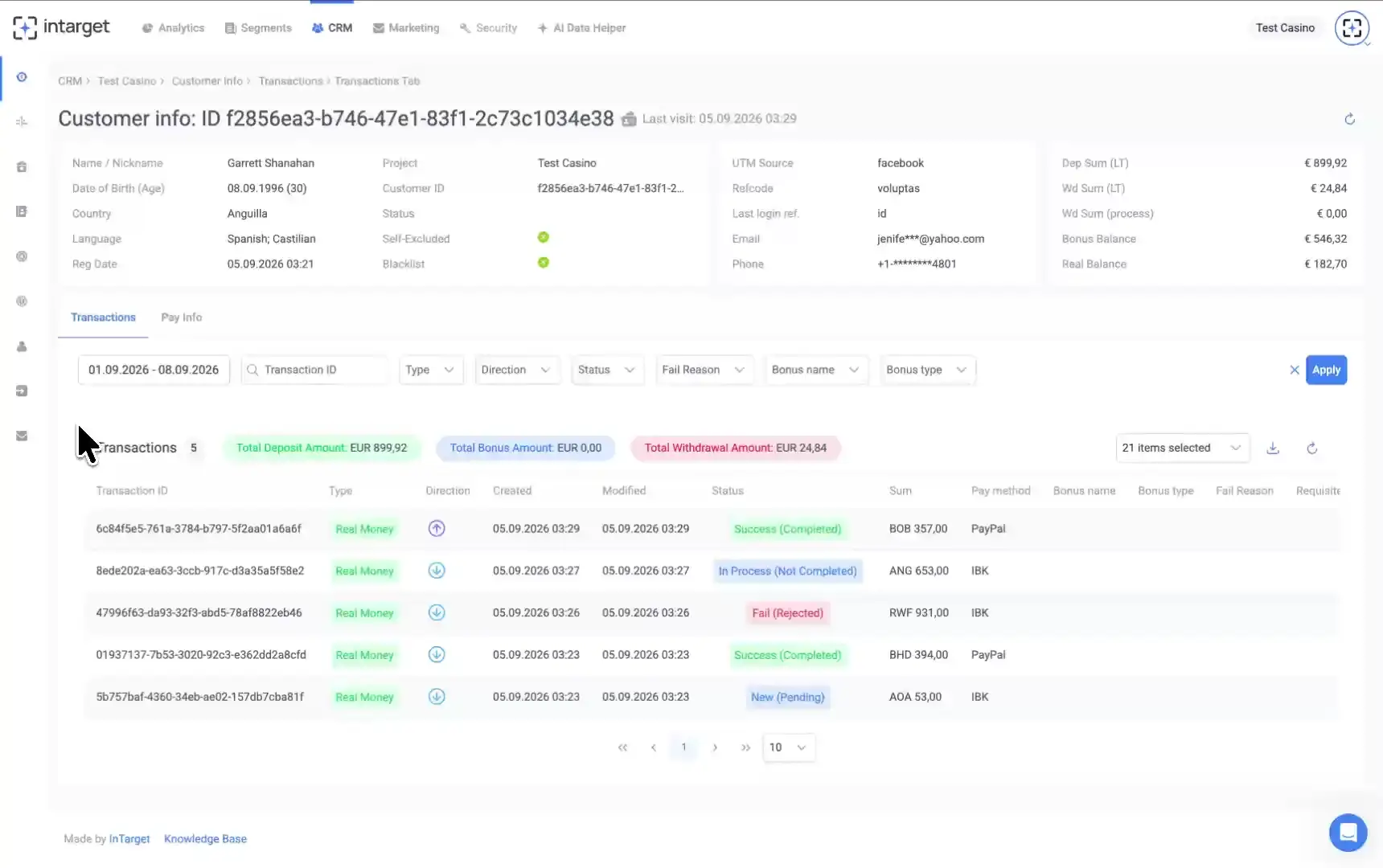1383x868 pixels.
Task: Click the Apply filter button
Action: click(x=1326, y=370)
